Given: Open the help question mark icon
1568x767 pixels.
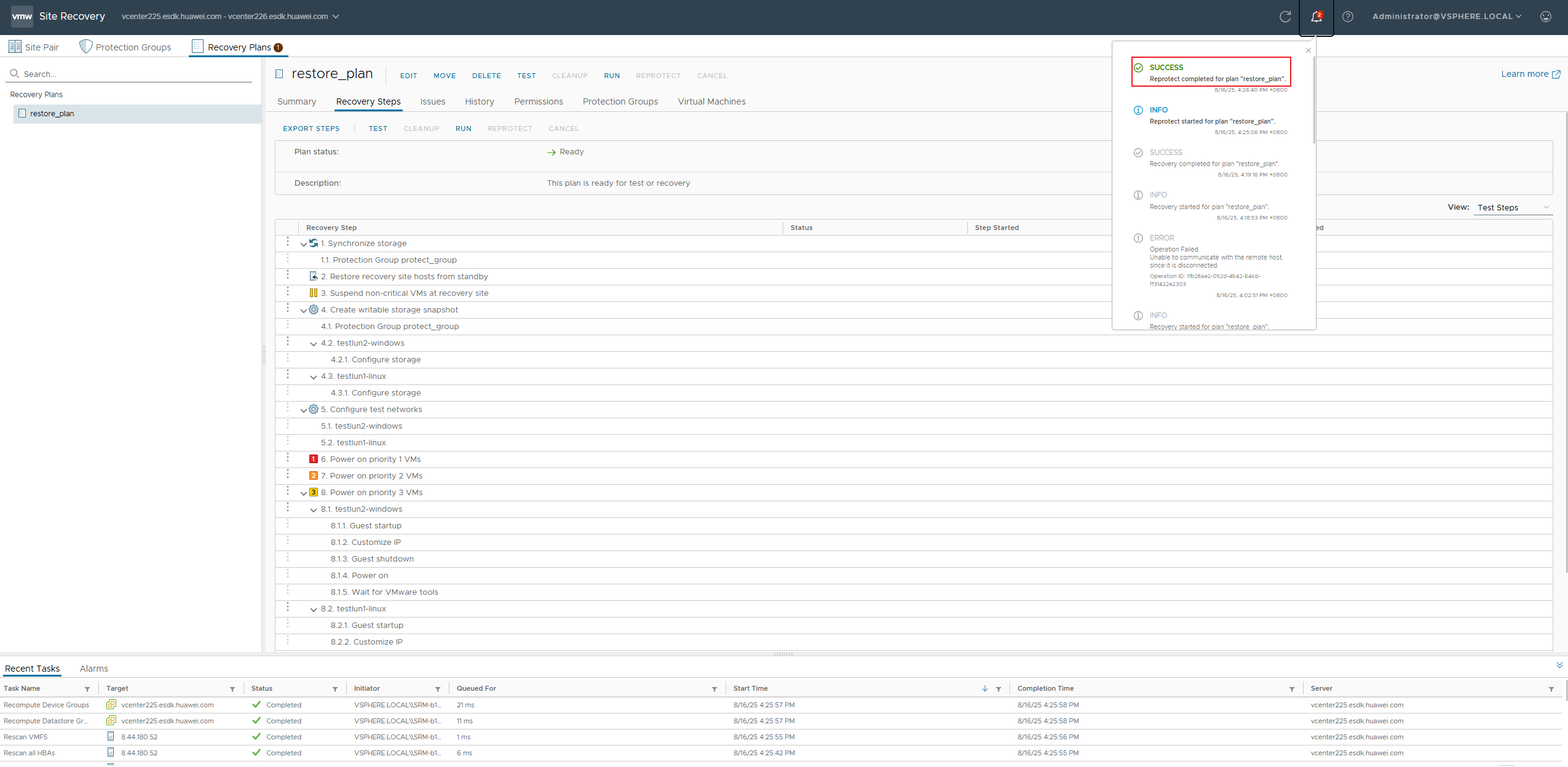Looking at the screenshot, I should pyautogui.click(x=1347, y=17).
